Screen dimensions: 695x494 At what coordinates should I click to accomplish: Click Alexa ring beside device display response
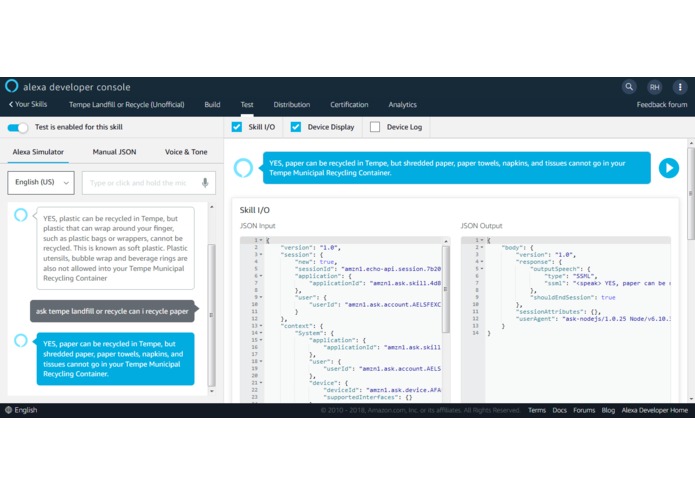point(243,168)
